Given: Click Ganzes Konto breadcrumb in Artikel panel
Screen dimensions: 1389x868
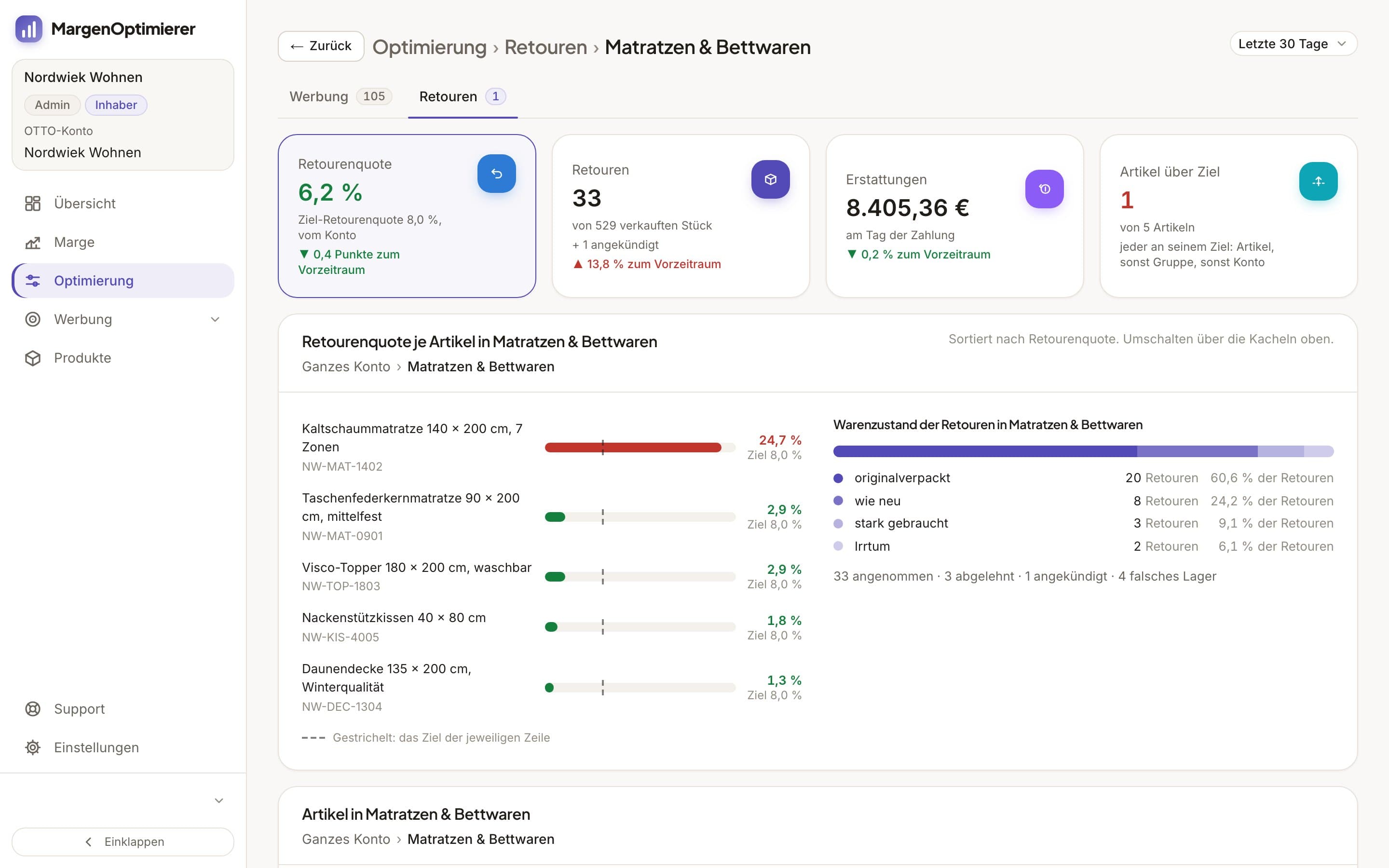Looking at the screenshot, I should click(346, 839).
